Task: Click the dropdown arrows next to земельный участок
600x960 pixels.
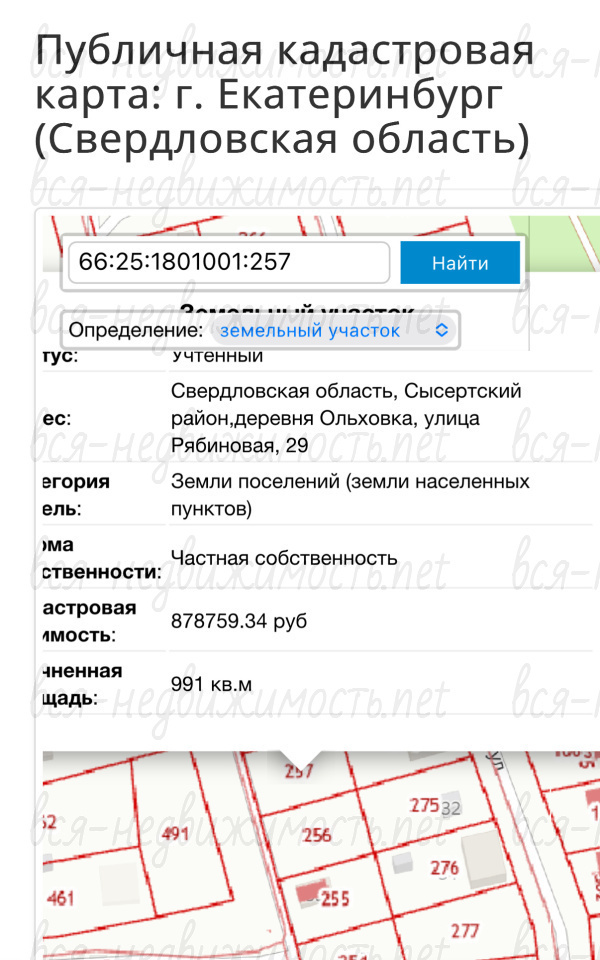Action: [443, 330]
